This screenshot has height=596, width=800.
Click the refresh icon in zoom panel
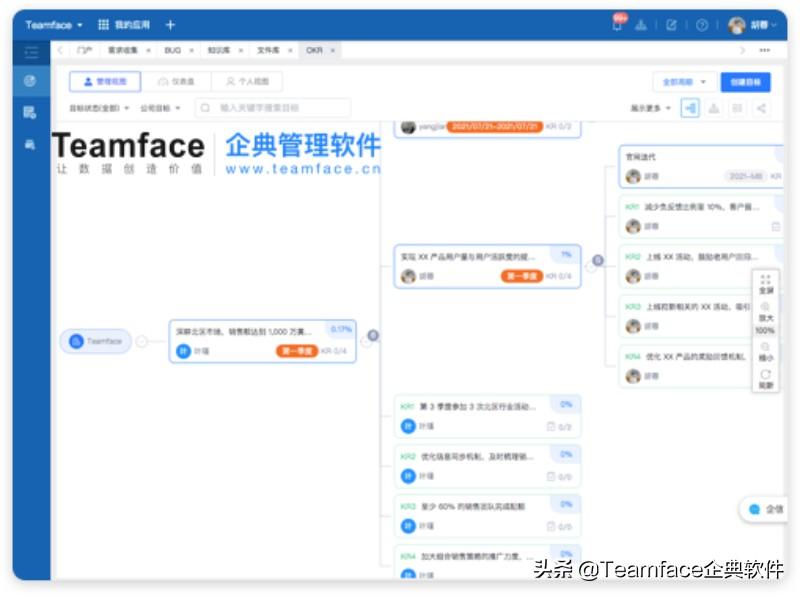765,375
